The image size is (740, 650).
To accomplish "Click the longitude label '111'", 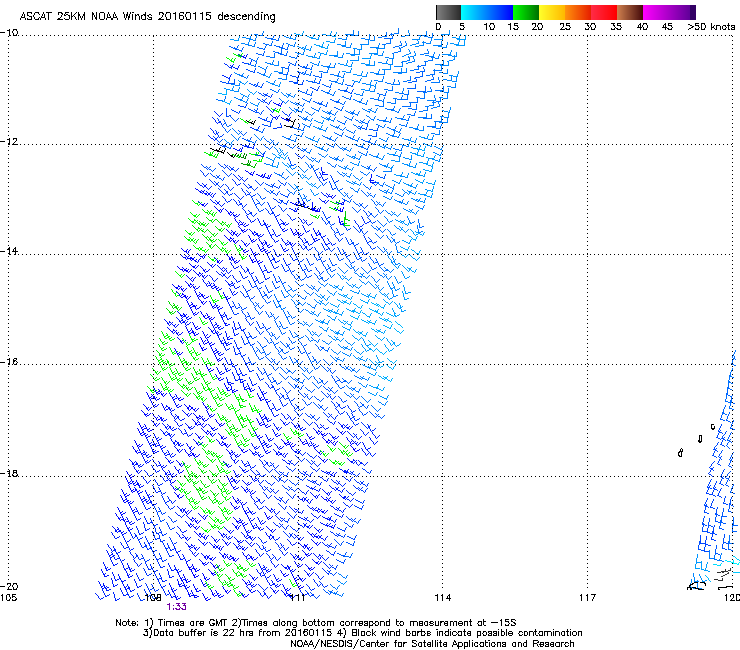I will (x=297, y=598).
